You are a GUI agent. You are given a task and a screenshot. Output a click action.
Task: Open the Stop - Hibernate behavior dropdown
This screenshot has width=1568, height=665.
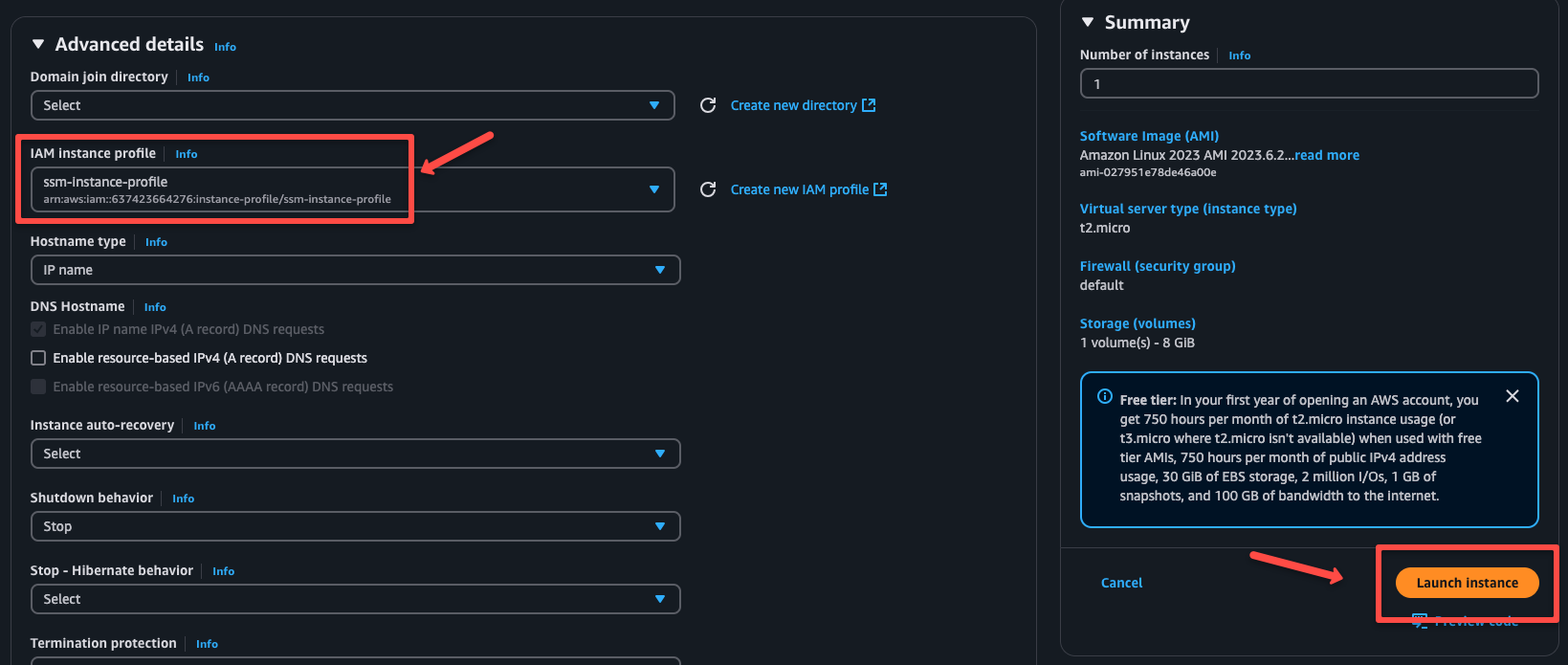tap(356, 599)
